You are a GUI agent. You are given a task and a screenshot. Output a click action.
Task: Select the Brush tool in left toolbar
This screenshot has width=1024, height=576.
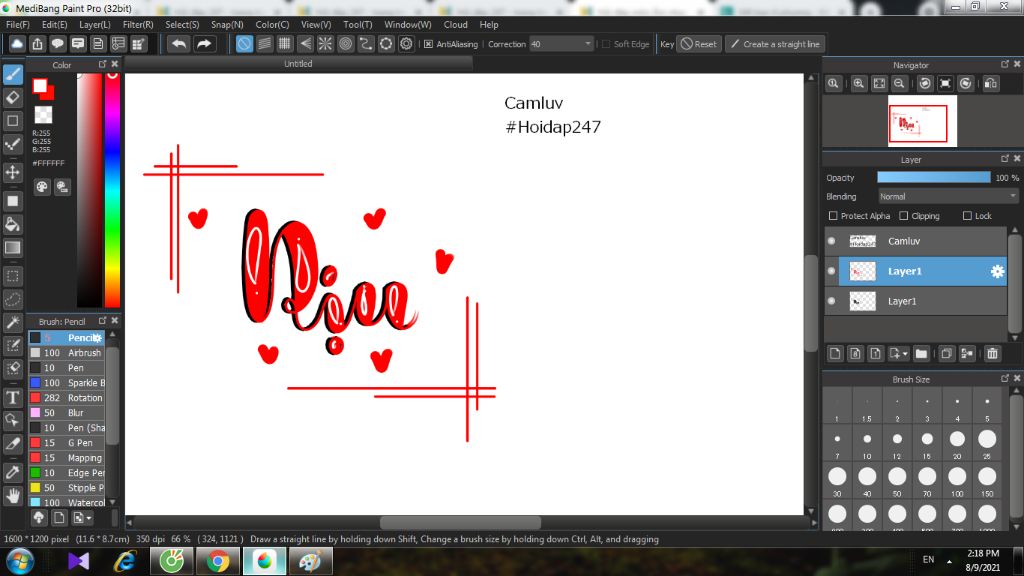tap(12, 74)
